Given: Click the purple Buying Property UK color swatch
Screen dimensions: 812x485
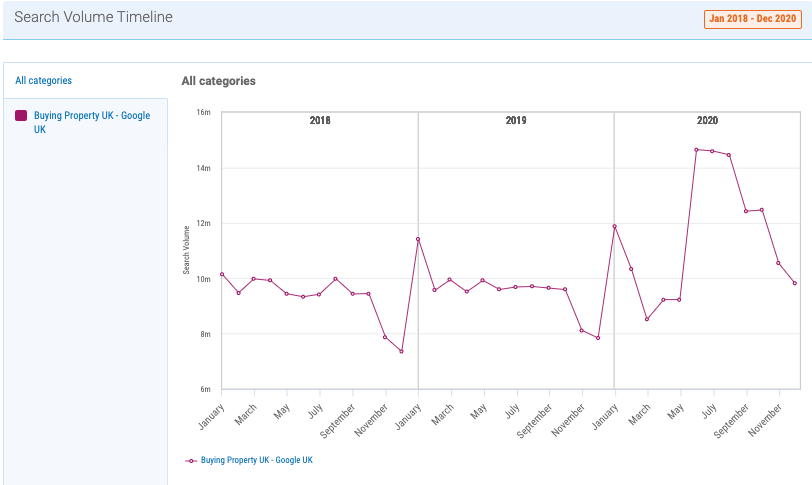Looking at the screenshot, I should [21, 115].
